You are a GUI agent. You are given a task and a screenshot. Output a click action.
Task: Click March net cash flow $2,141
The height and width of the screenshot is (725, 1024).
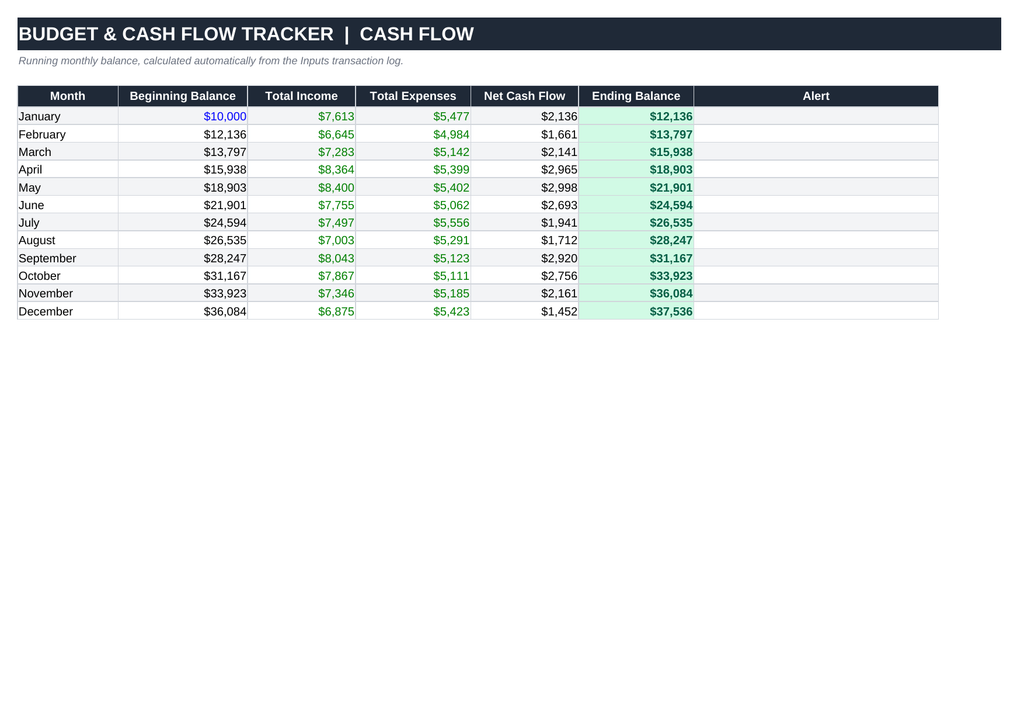click(x=524, y=152)
